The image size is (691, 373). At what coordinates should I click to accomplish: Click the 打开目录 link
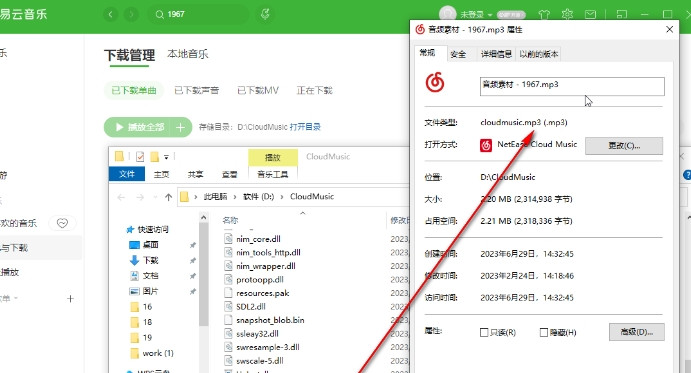[x=305, y=127]
